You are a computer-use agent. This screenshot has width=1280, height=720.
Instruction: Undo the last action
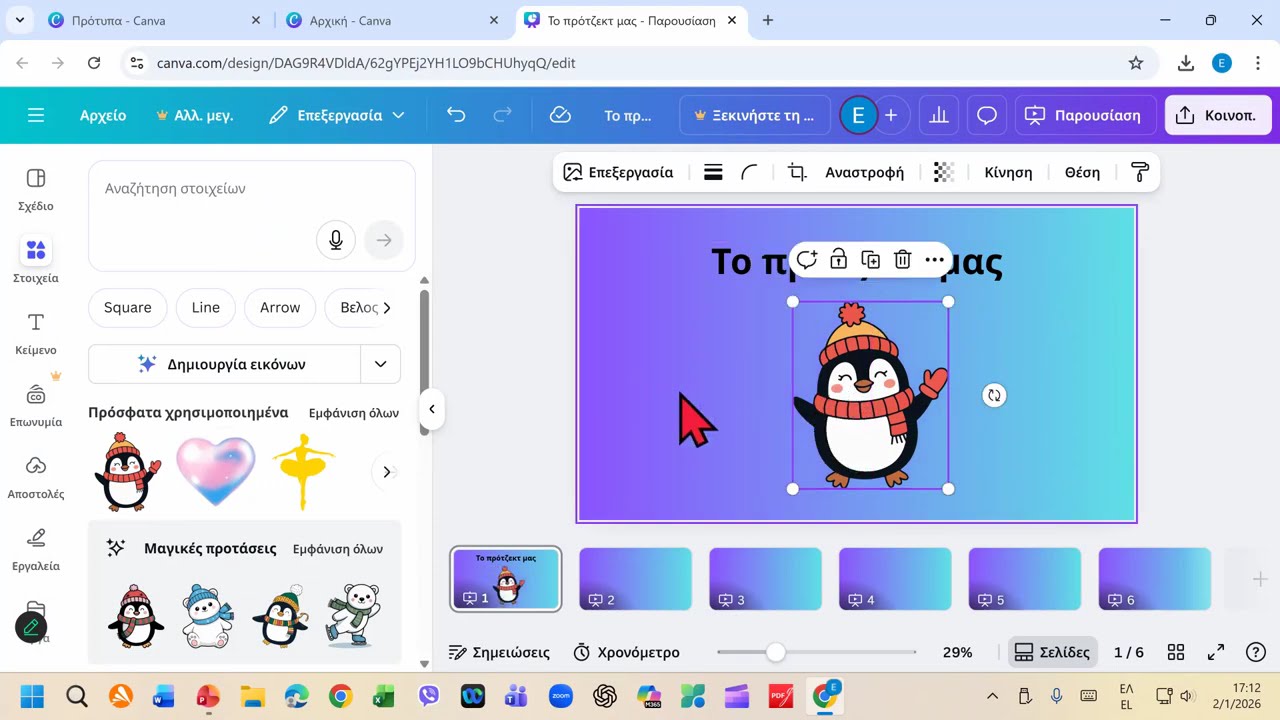point(456,115)
